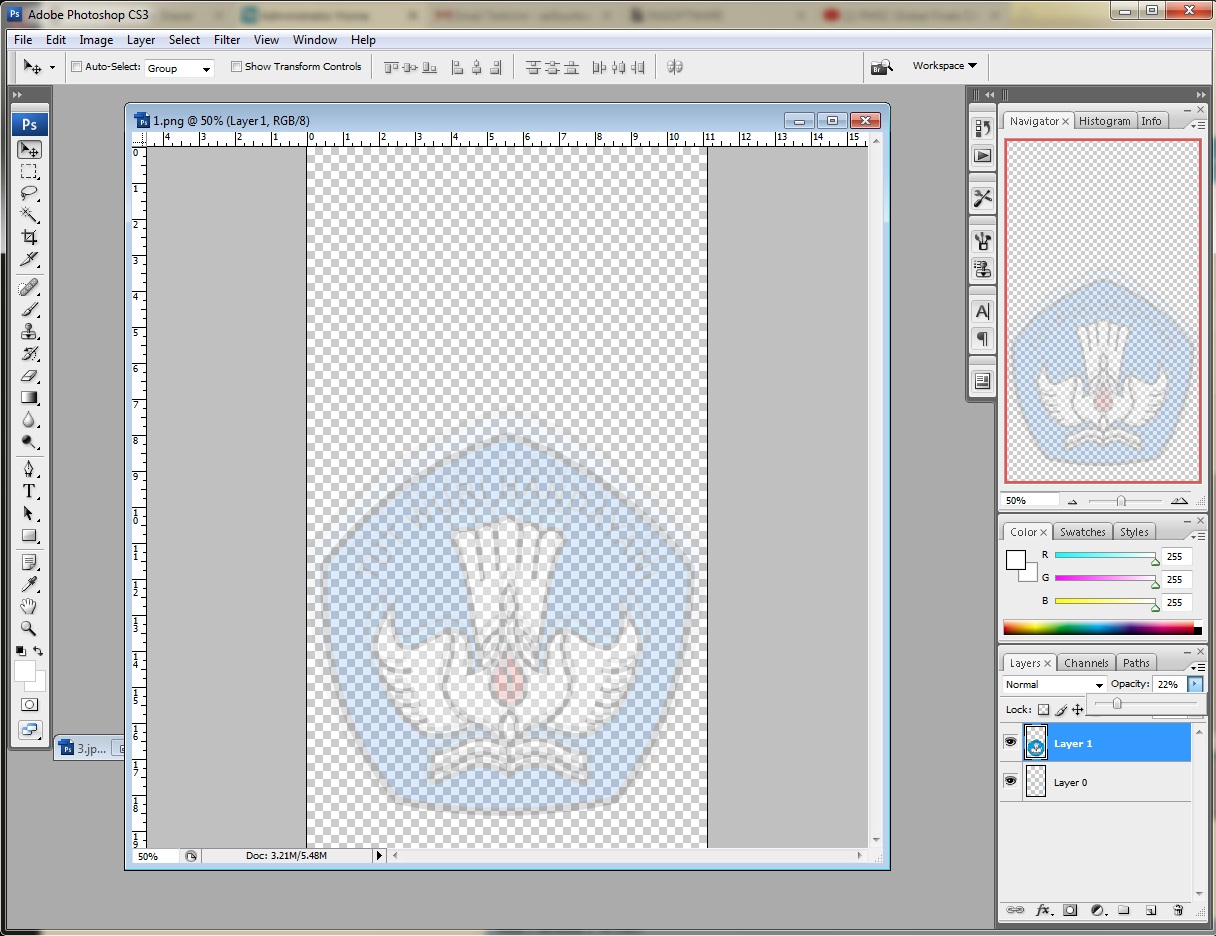Select the Lasso tool
The height and width of the screenshot is (936, 1216).
[x=29, y=193]
